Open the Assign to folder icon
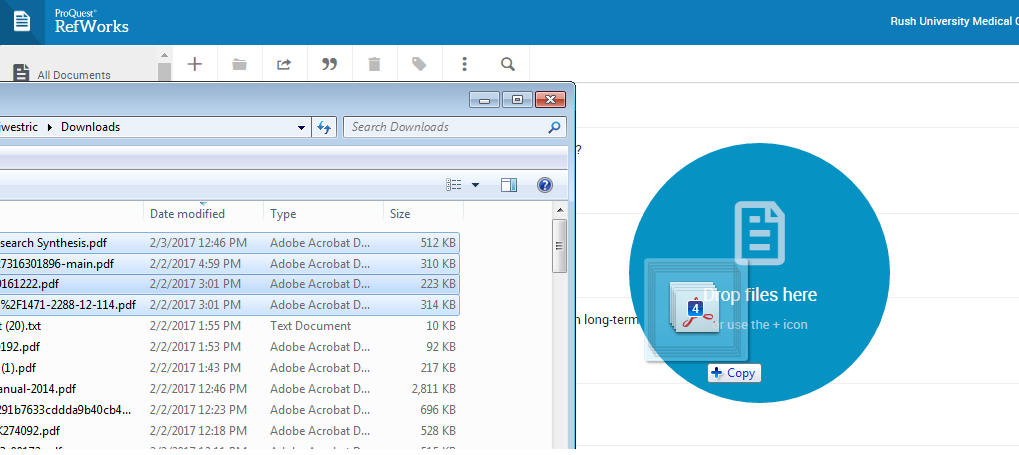 coord(240,64)
